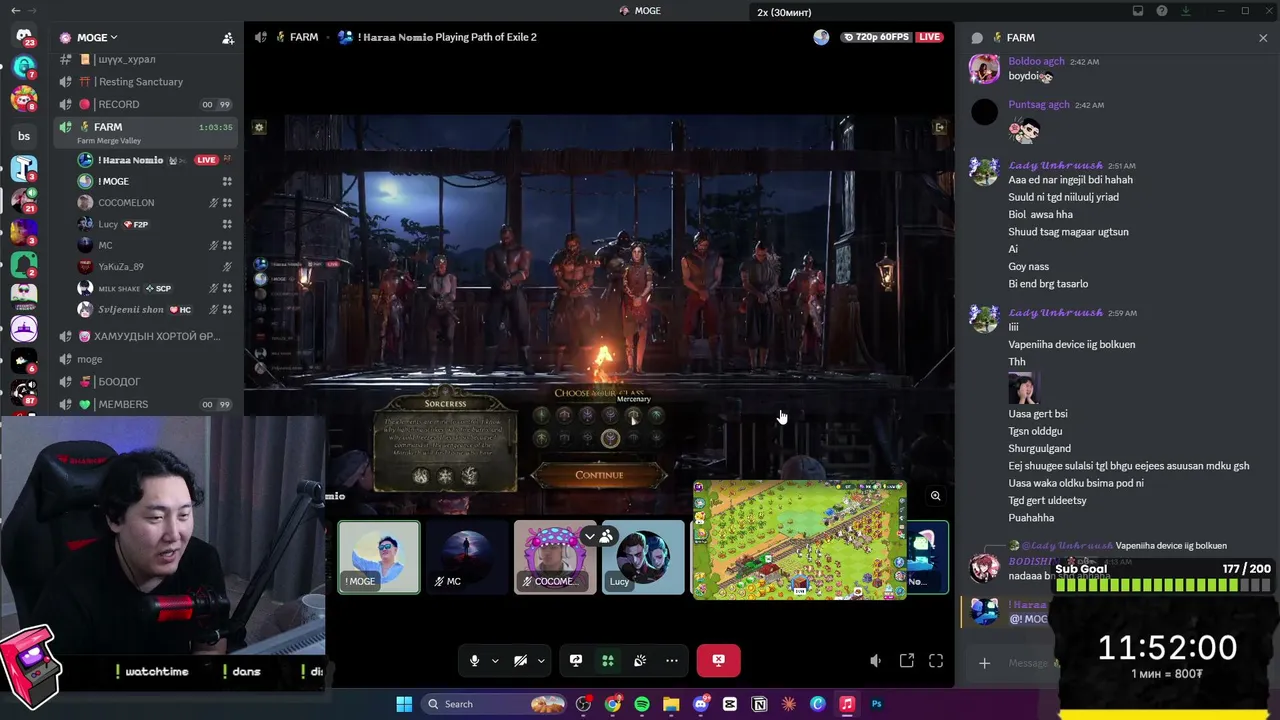Click FARM call timer 1:03:35
This screenshot has width=1280, height=720.
click(x=215, y=127)
